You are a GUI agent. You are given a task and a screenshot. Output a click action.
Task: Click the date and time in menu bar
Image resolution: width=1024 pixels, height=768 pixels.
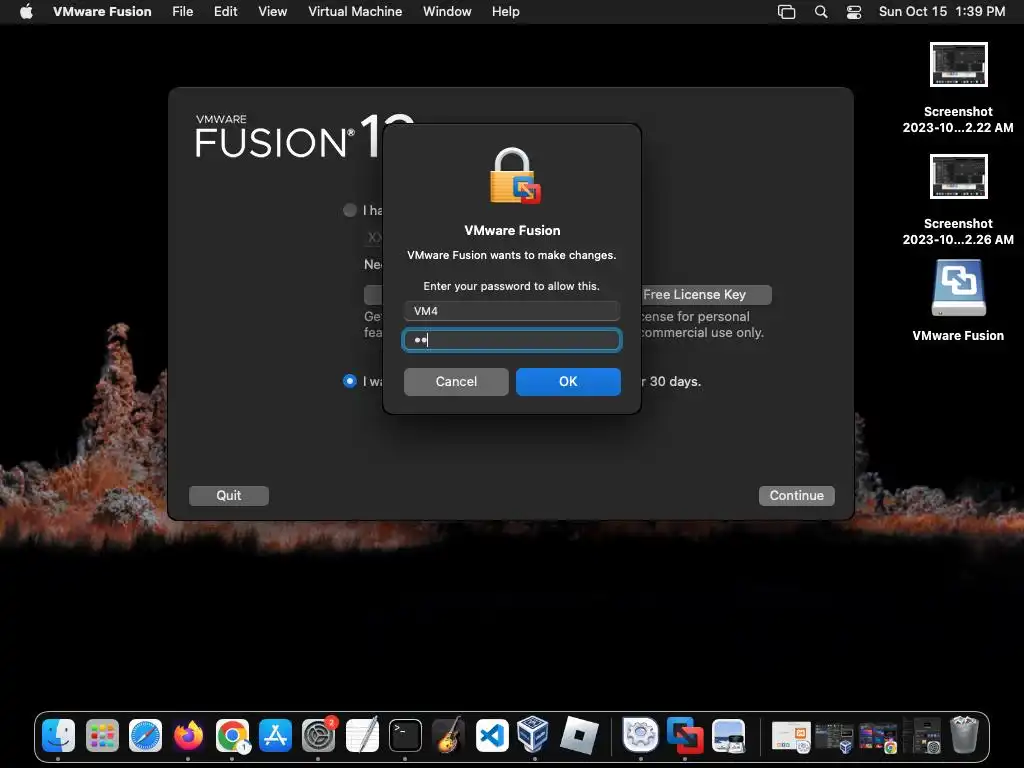click(942, 11)
